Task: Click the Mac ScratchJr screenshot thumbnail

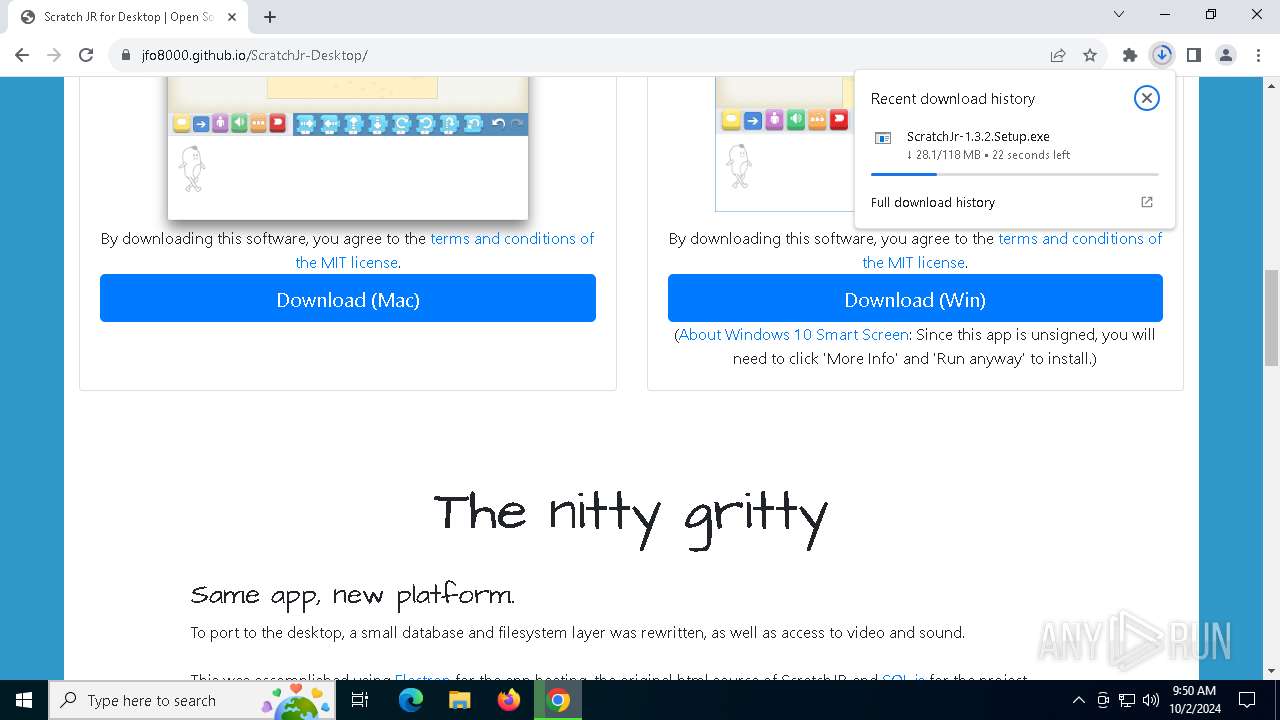Action: 348,148
